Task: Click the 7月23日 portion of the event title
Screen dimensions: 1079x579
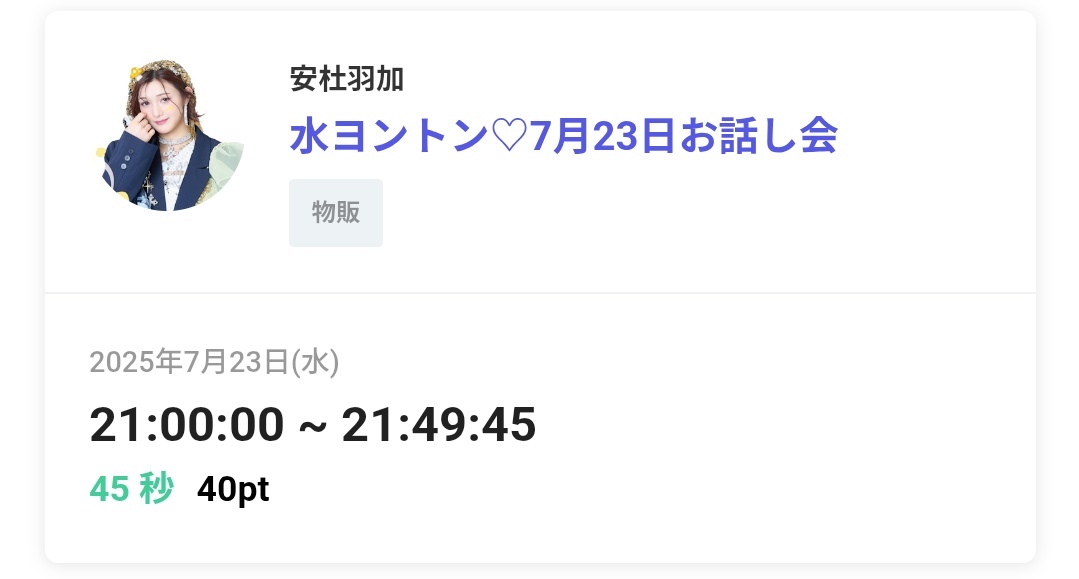Action: (603, 136)
